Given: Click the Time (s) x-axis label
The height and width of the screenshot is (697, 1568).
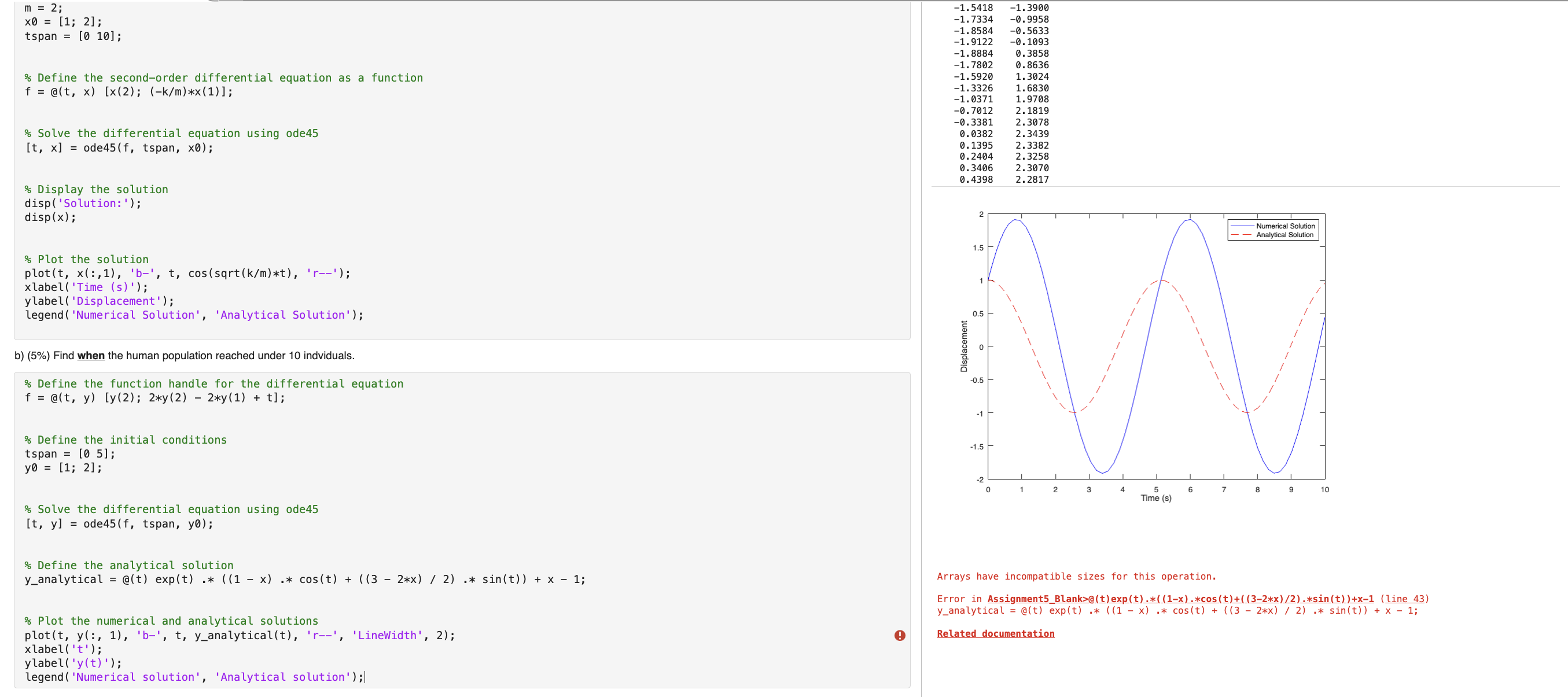Looking at the screenshot, I should tap(1155, 498).
